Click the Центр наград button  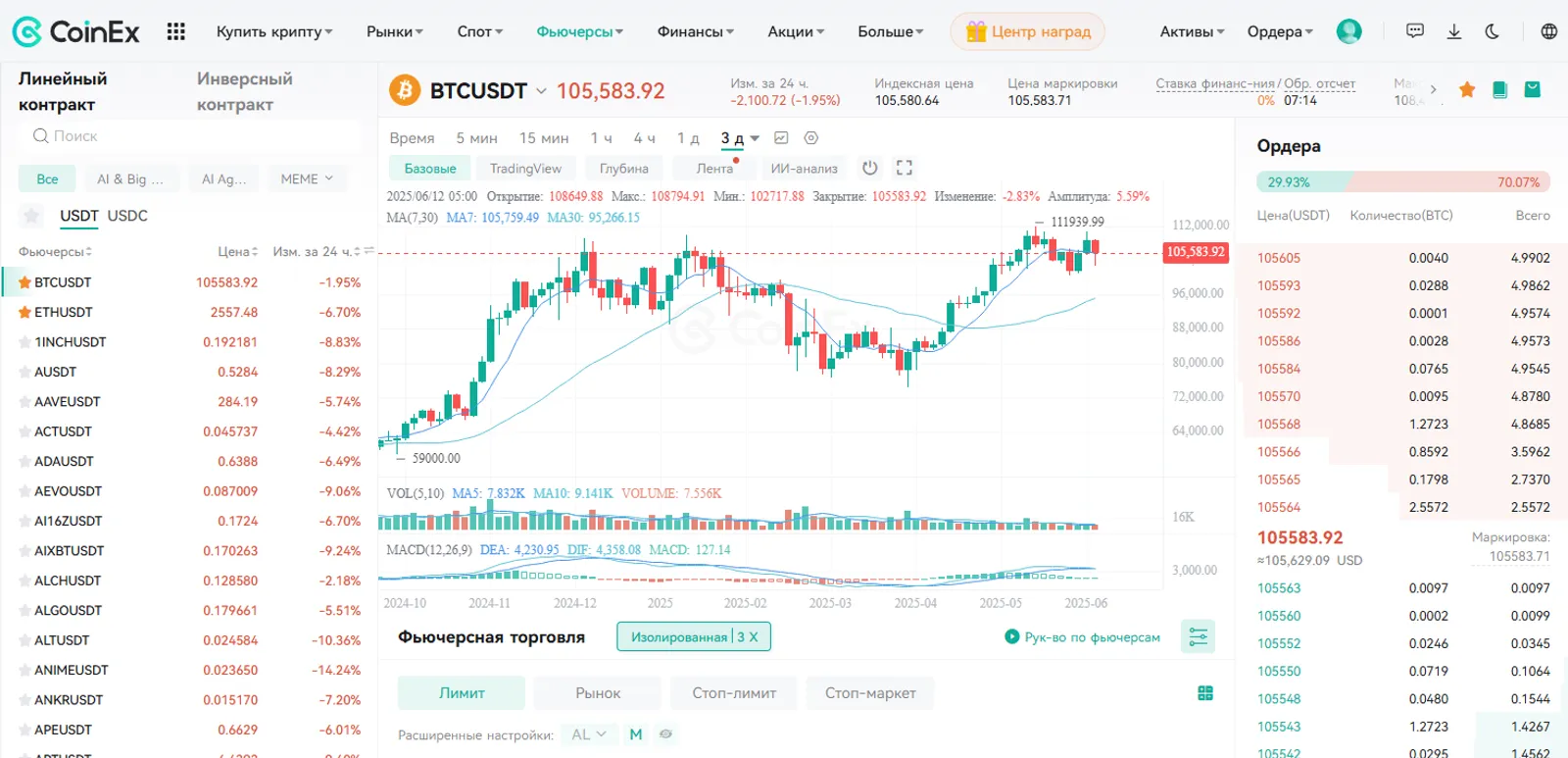[x=1027, y=31]
